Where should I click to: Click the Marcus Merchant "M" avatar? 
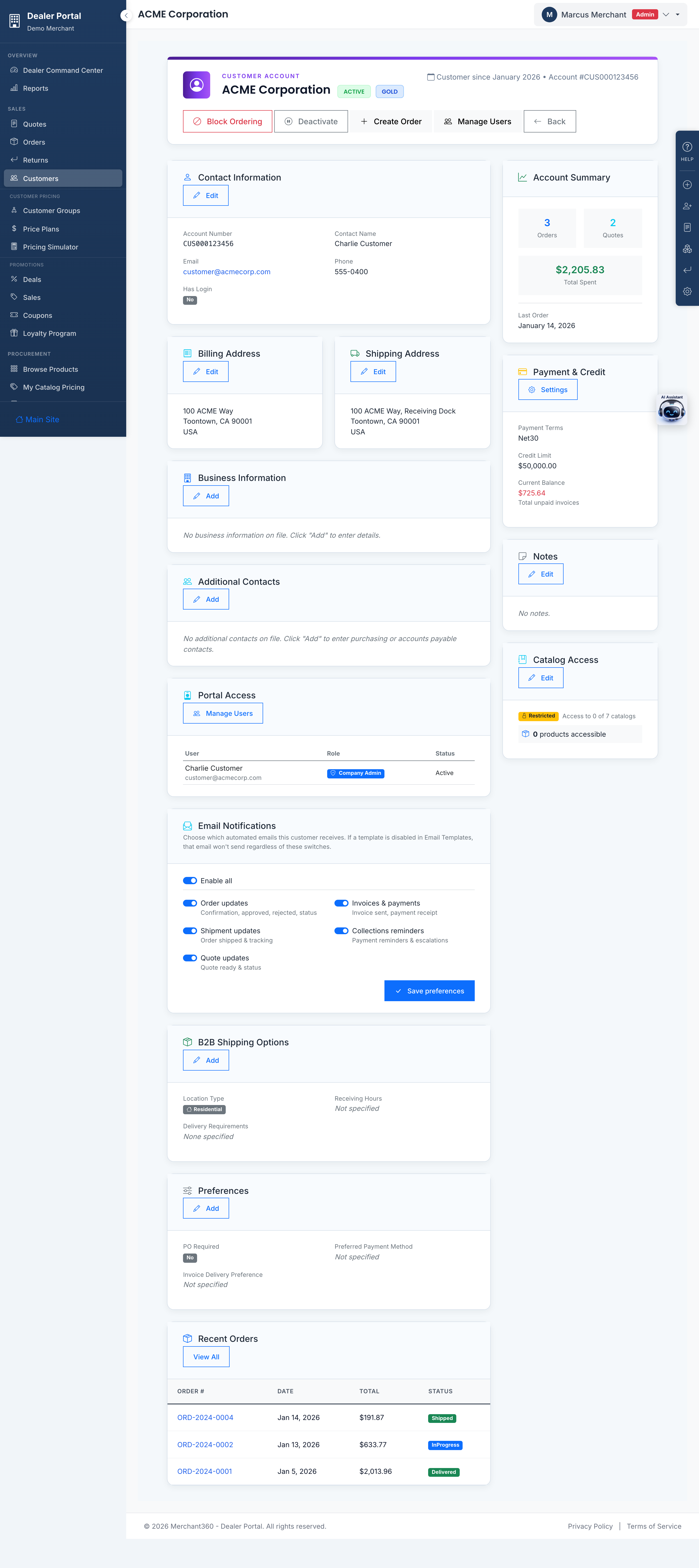tap(549, 15)
